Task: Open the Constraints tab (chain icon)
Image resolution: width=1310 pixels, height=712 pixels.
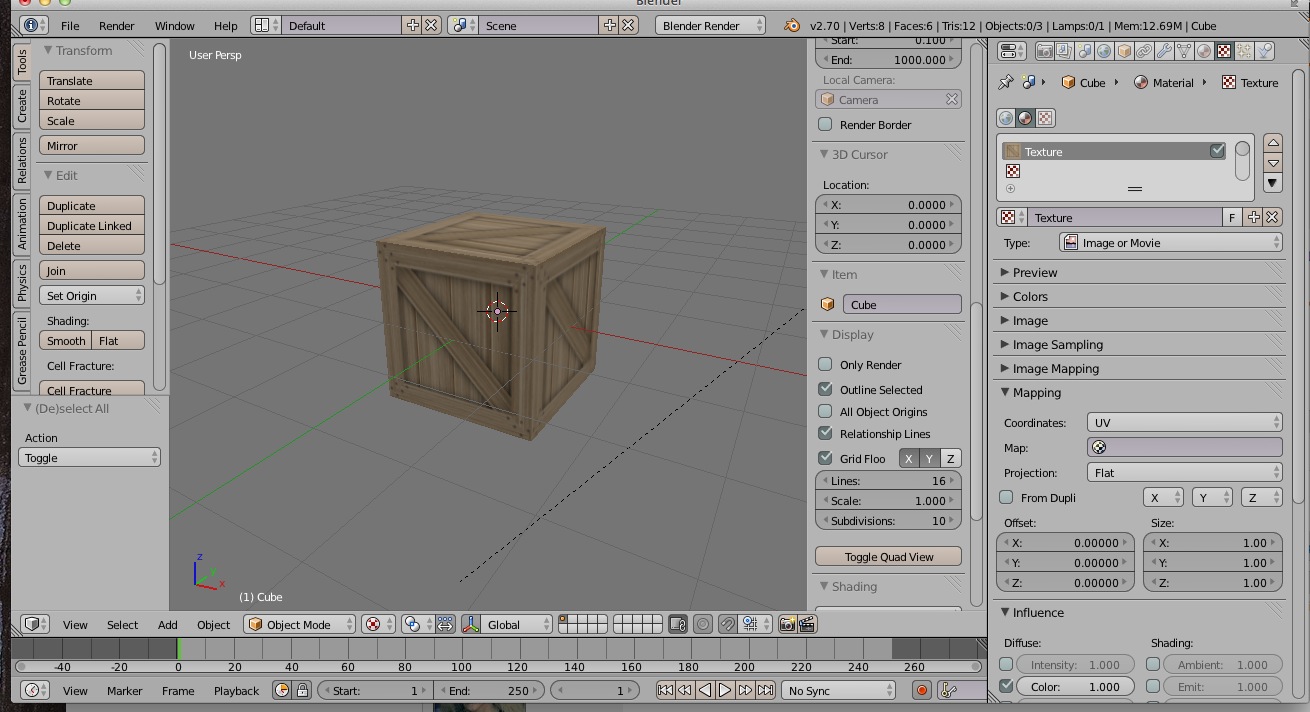Action: 1144,51
